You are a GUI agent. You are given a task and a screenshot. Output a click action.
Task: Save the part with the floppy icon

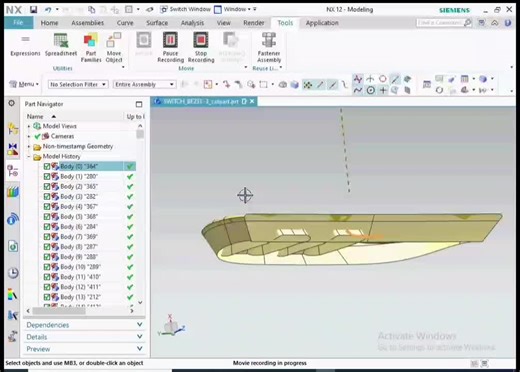coord(33,9)
